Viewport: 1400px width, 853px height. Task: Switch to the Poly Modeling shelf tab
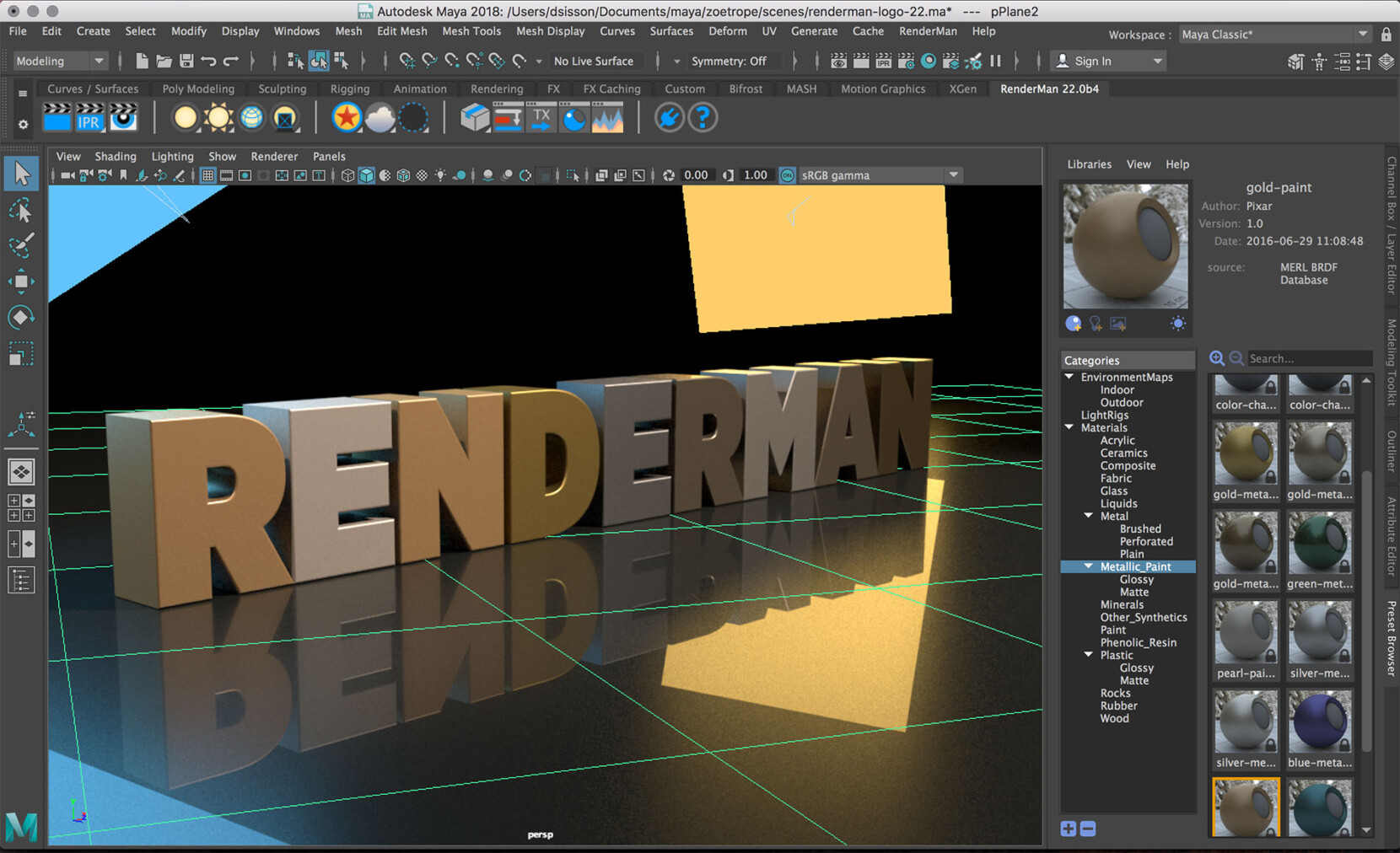pos(198,88)
